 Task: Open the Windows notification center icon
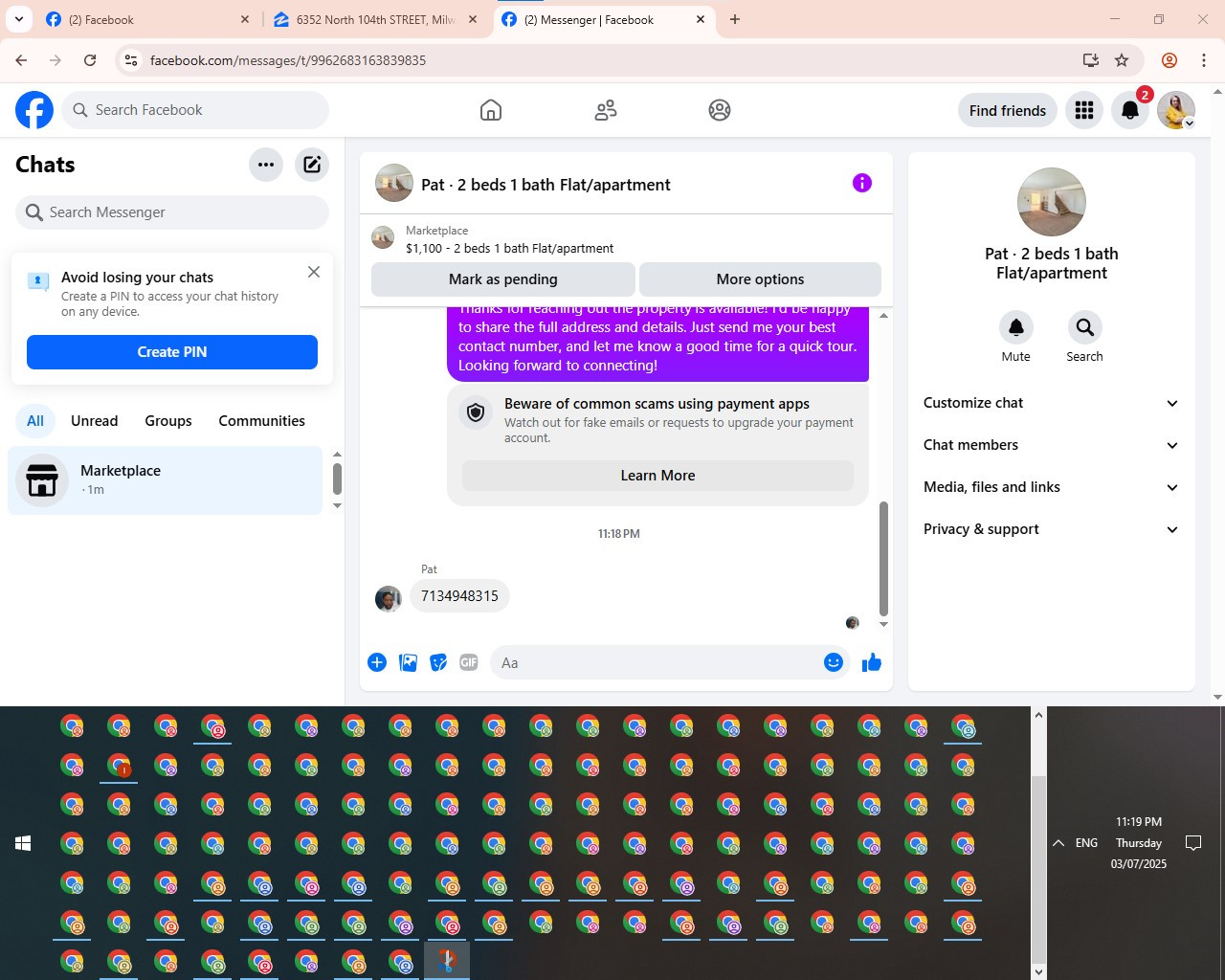pyautogui.click(x=1193, y=843)
